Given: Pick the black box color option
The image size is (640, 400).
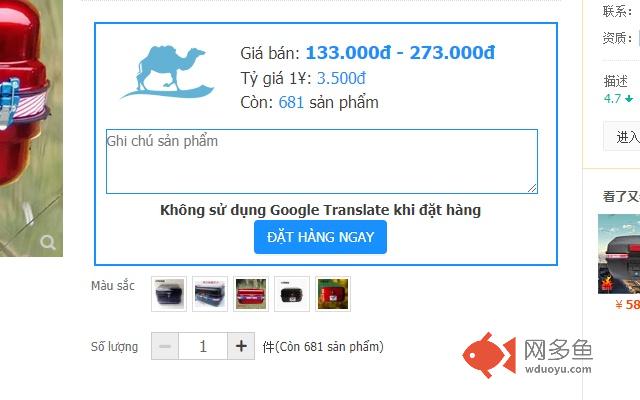Looking at the screenshot, I should coord(292,294).
